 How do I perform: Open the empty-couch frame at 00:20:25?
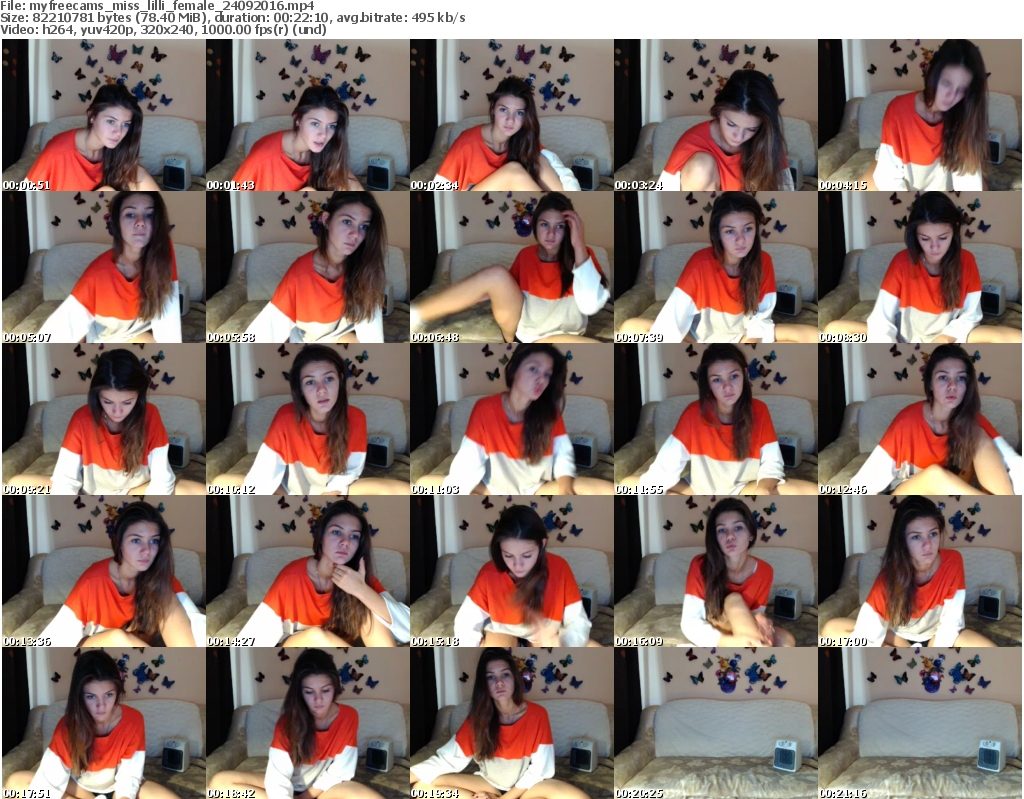pyautogui.click(x=715, y=724)
